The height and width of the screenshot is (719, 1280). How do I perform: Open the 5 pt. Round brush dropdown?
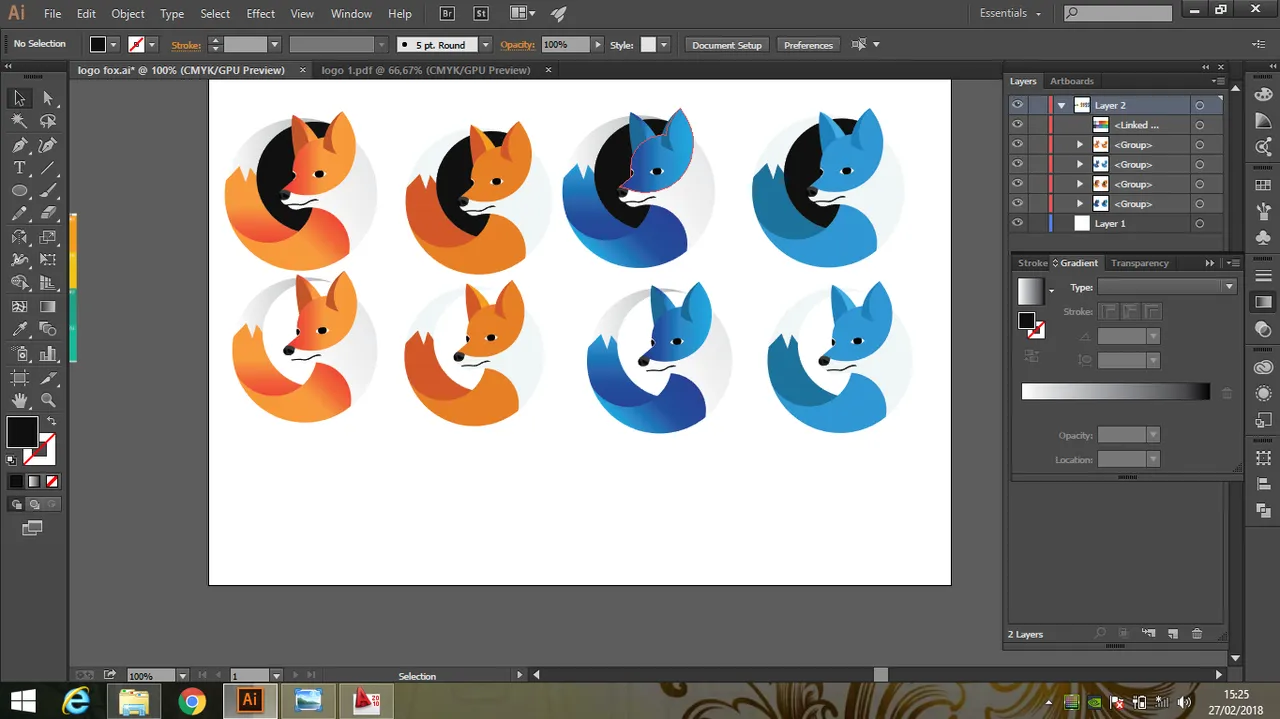(485, 45)
